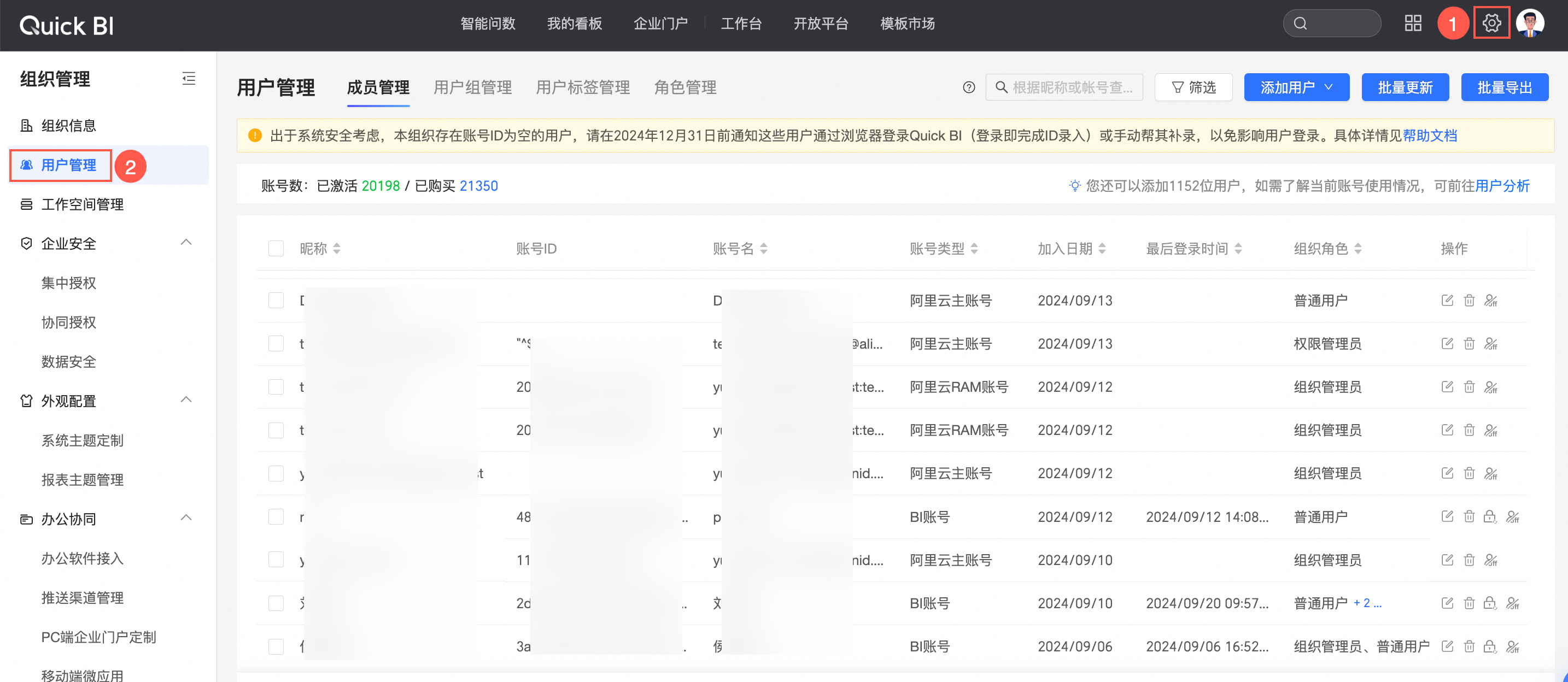This screenshot has height=682, width=1568.
Task: Click transfer icon in 2024/09/10 阿里云主账号 row
Action: (1491, 560)
